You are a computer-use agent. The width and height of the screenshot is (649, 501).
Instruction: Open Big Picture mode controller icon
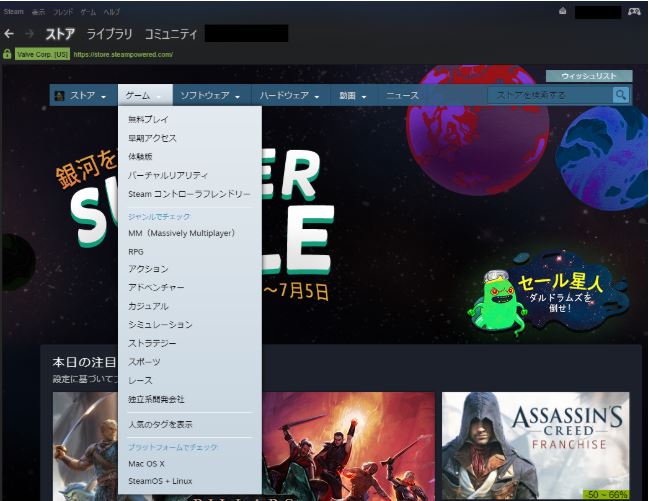click(634, 11)
